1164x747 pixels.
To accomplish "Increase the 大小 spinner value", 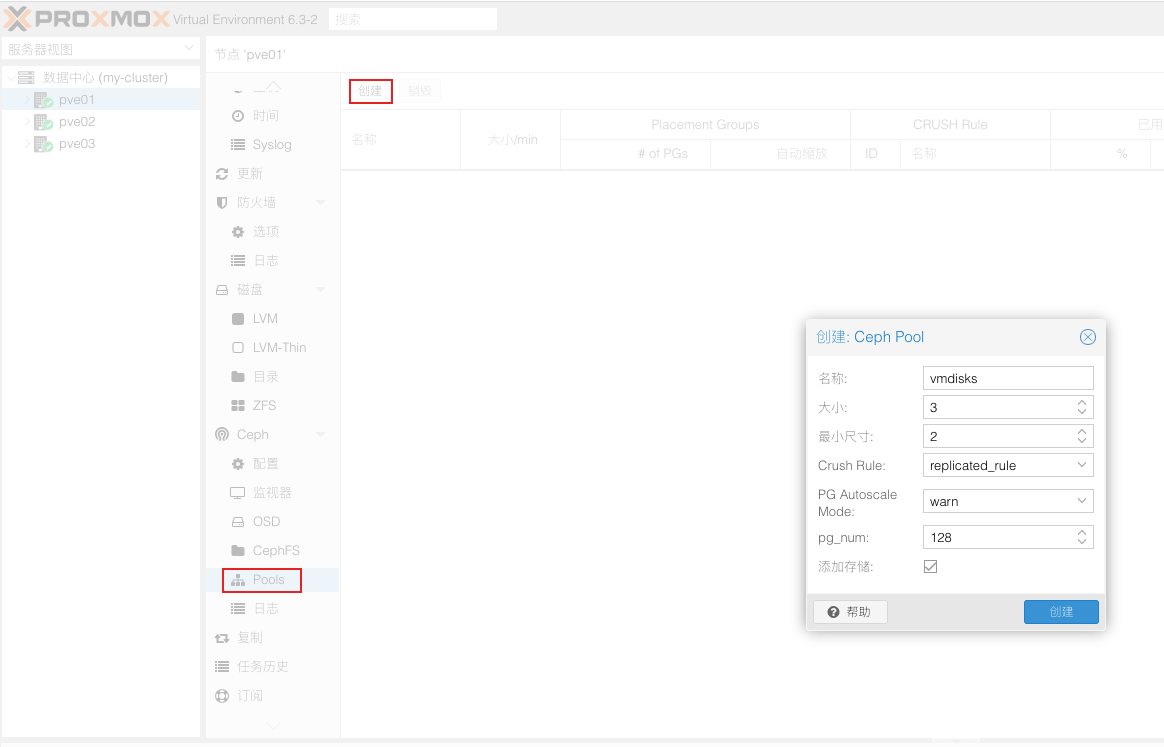I will (x=1082, y=402).
